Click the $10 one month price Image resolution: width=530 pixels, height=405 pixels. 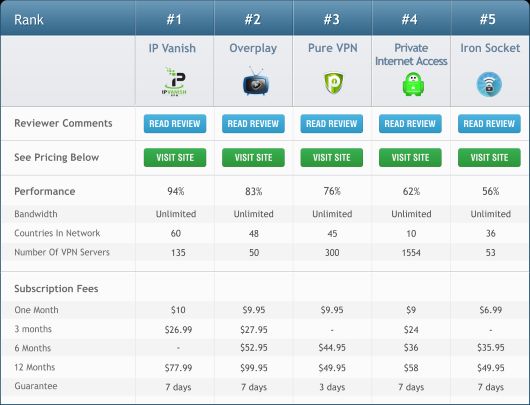coord(178,310)
